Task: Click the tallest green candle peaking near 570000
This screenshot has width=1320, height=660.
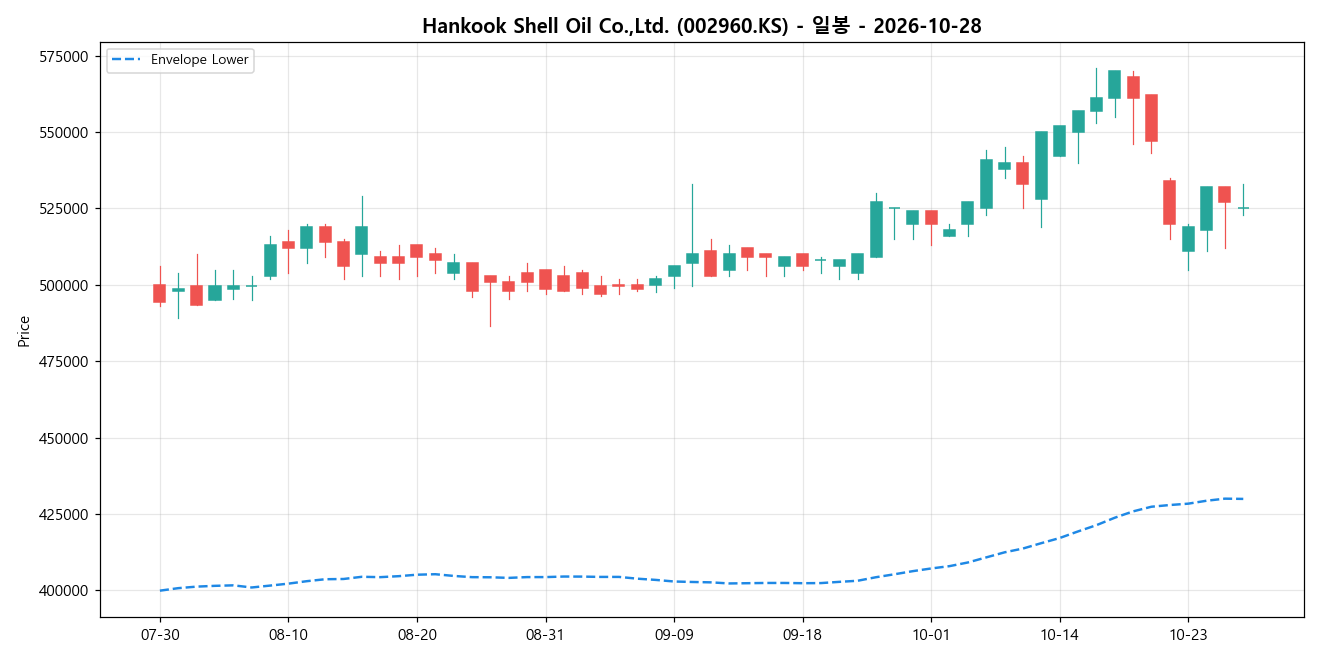Action: coord(1114,84)
